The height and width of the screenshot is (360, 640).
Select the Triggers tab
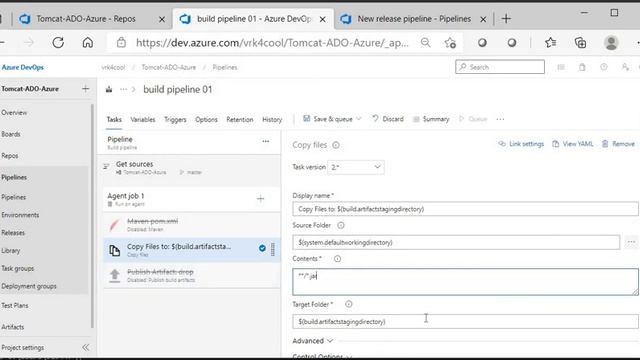click(175, 120)
